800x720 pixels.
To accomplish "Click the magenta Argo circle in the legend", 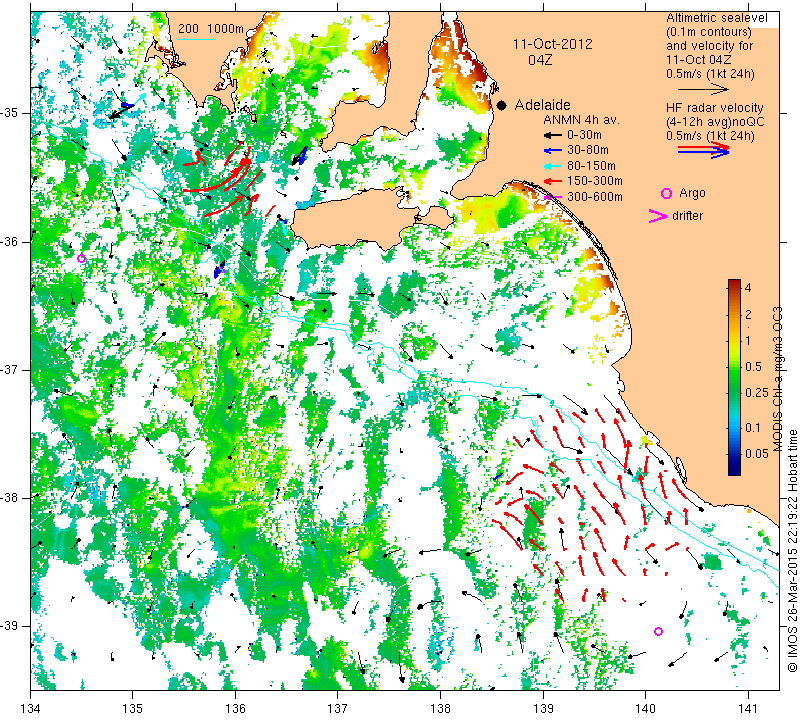I will [x=666, y=193].
